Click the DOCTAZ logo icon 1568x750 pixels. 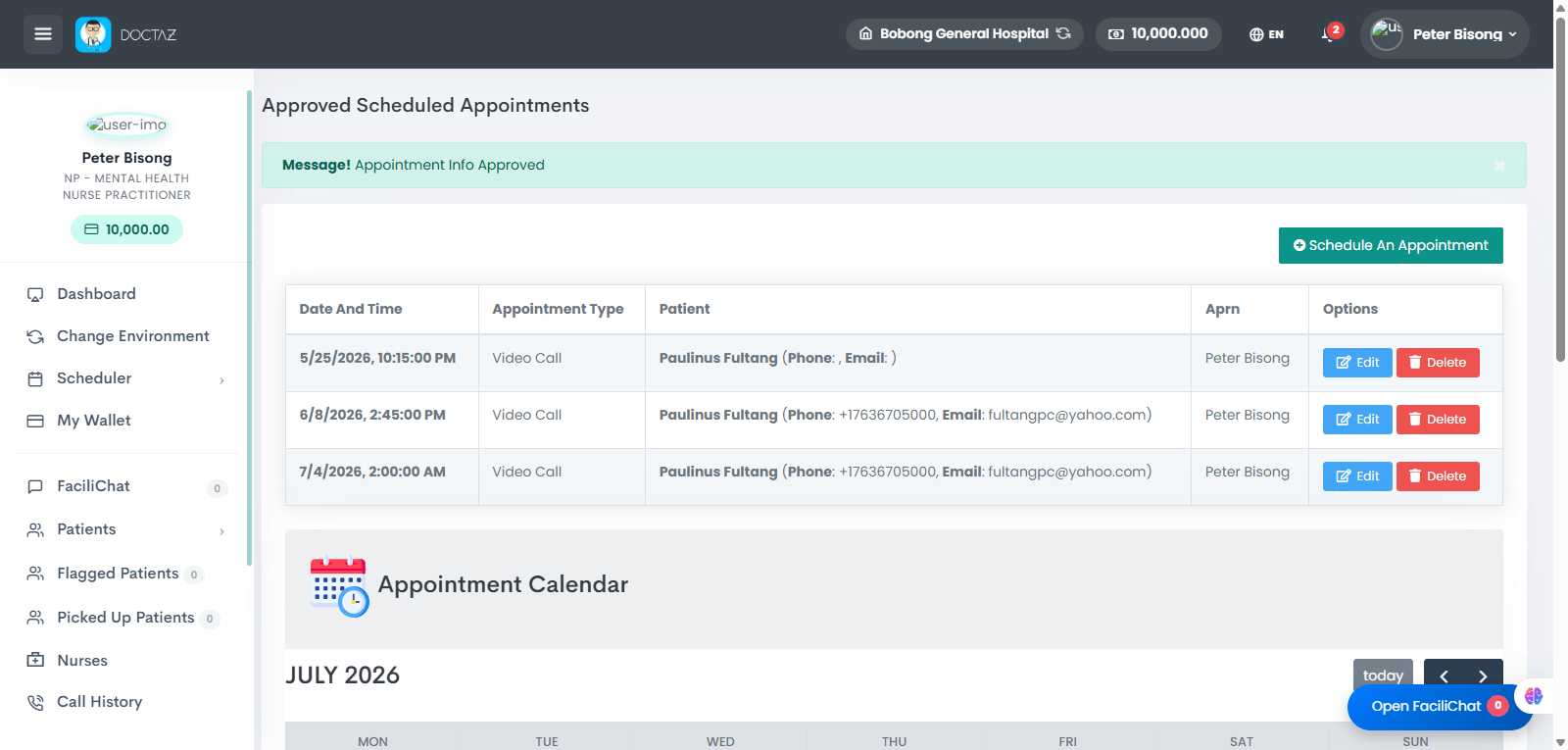[93, 34]
